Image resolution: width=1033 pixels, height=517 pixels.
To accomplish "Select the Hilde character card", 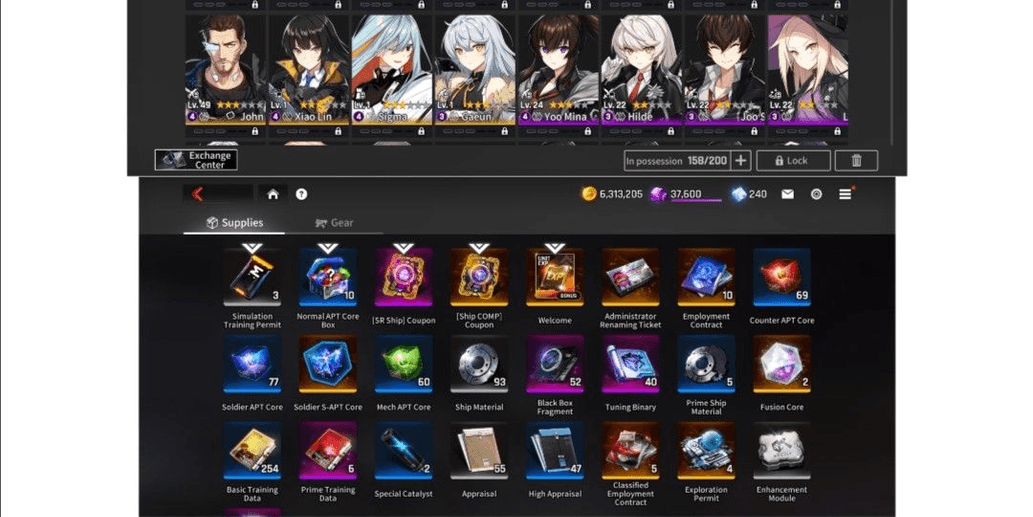I will click(x=641, y=69).
